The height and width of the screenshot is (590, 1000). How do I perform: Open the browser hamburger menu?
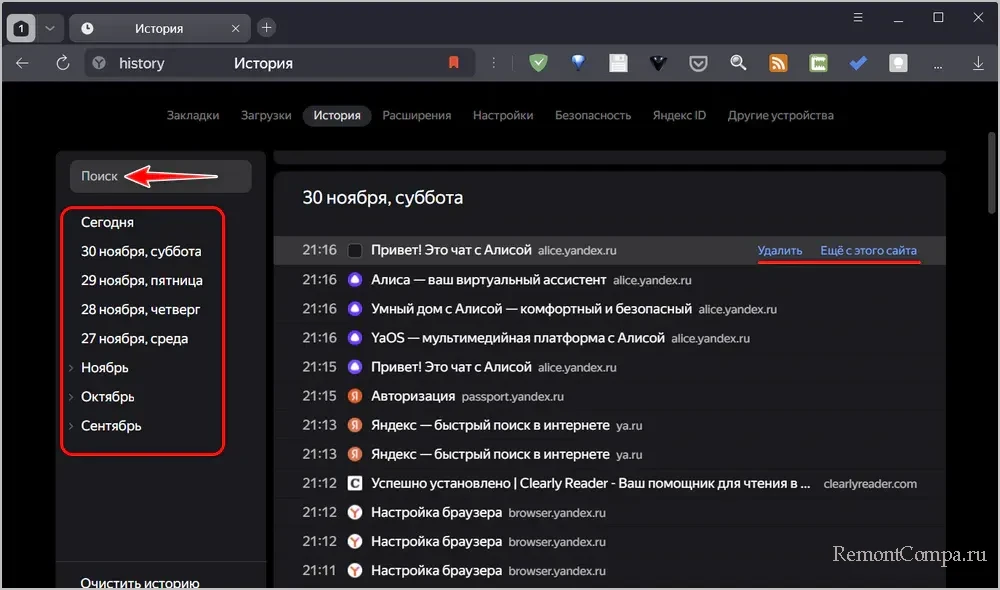point(858,18)
